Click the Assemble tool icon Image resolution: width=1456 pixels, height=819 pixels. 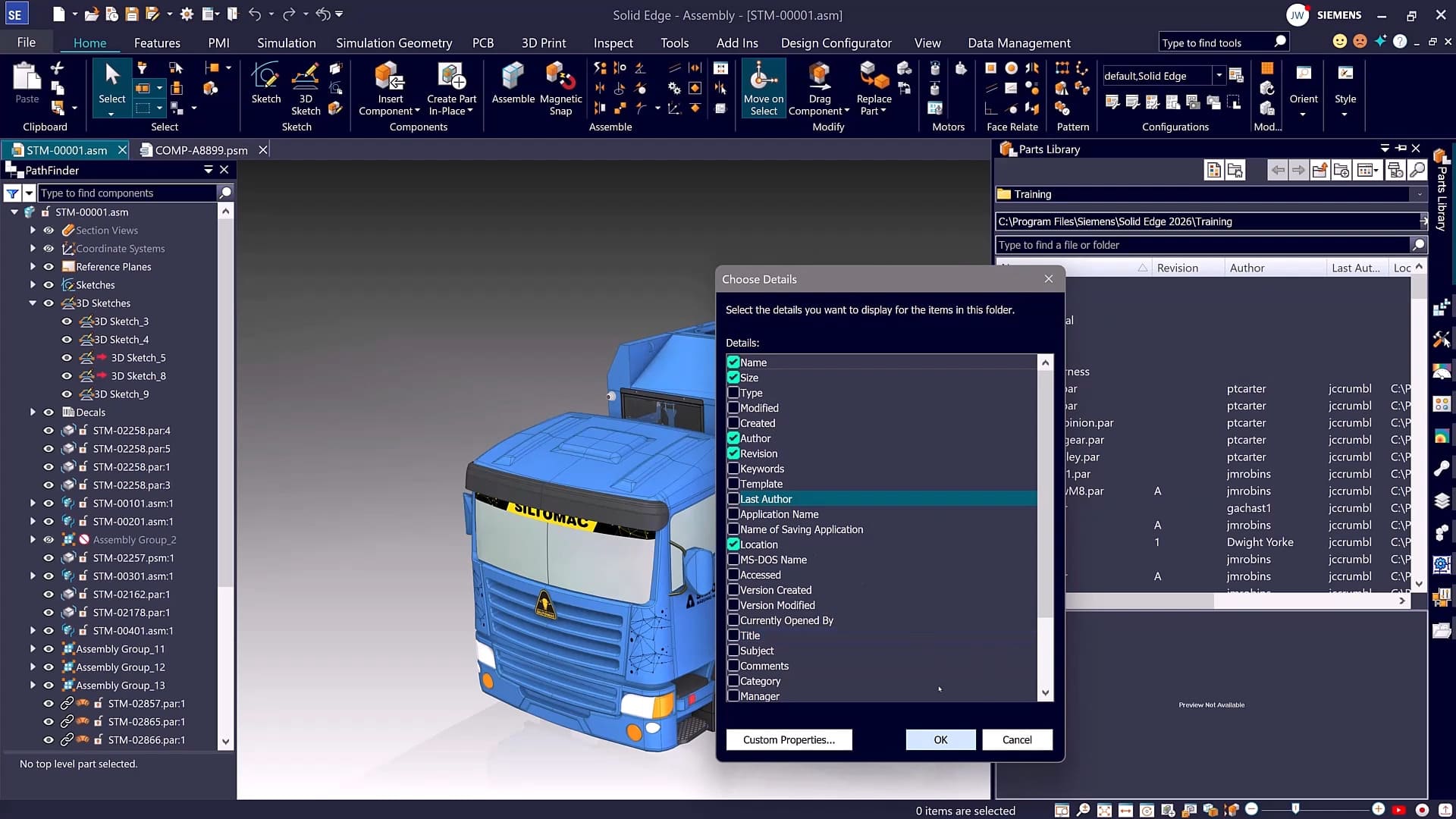(513, 77)
